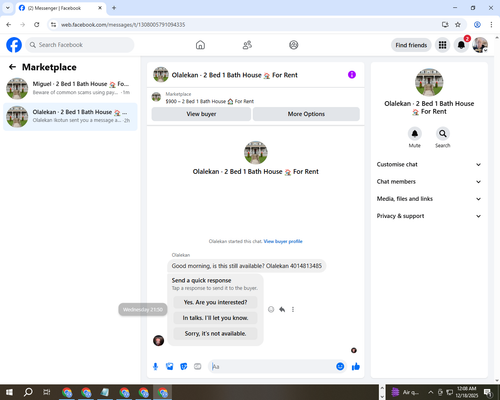Show hidden system tray icons chevron
The width and height of the screenshot is (500, 400).
tap(430, 392)
